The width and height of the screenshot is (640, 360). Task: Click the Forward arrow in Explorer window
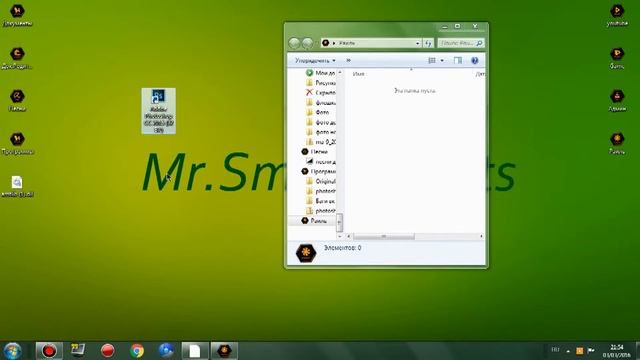click(x=307, y=43)
